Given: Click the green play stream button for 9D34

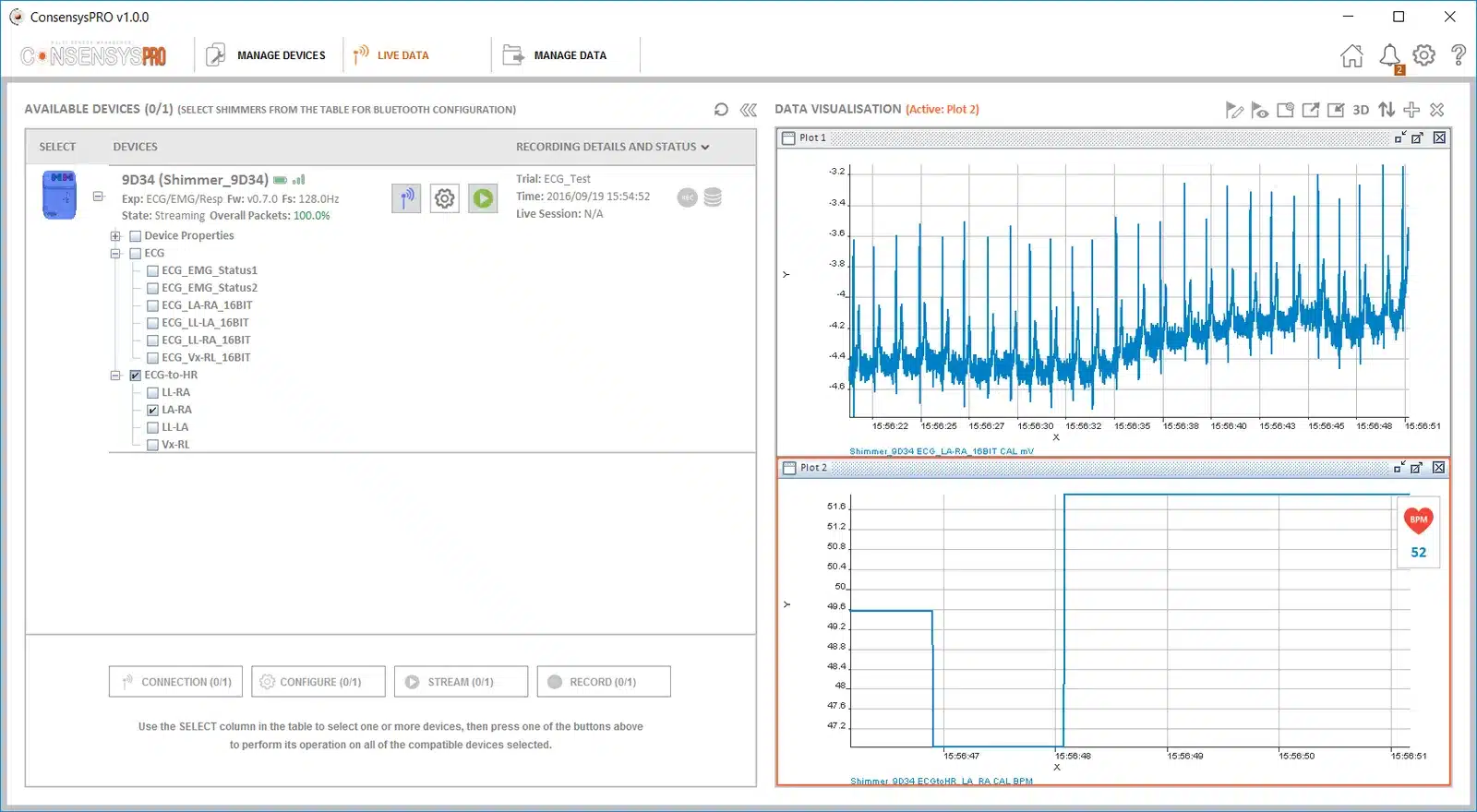Looking at the screenshot, I should (x=483, y=198).
